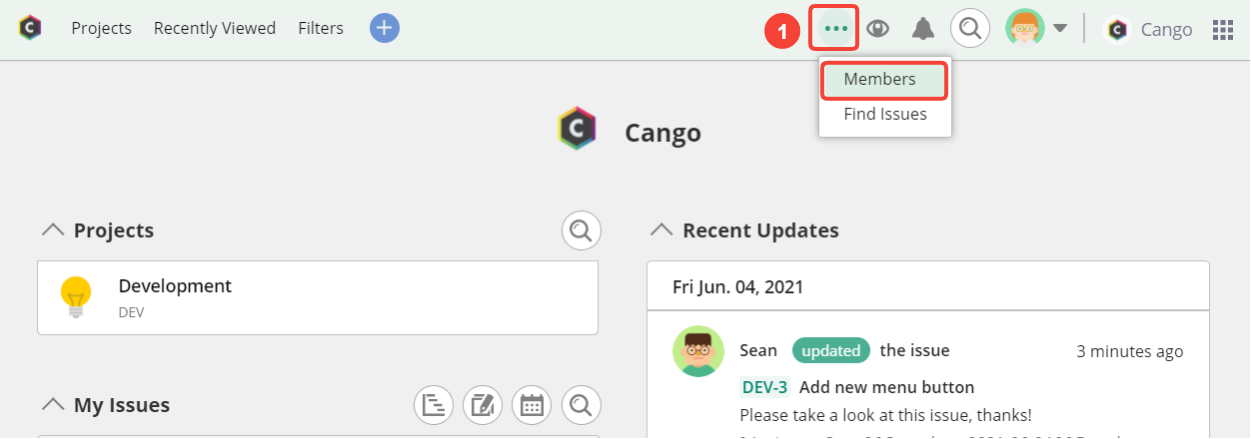Open the notifications bell
1251x439 pixels.
pos(923,29)
